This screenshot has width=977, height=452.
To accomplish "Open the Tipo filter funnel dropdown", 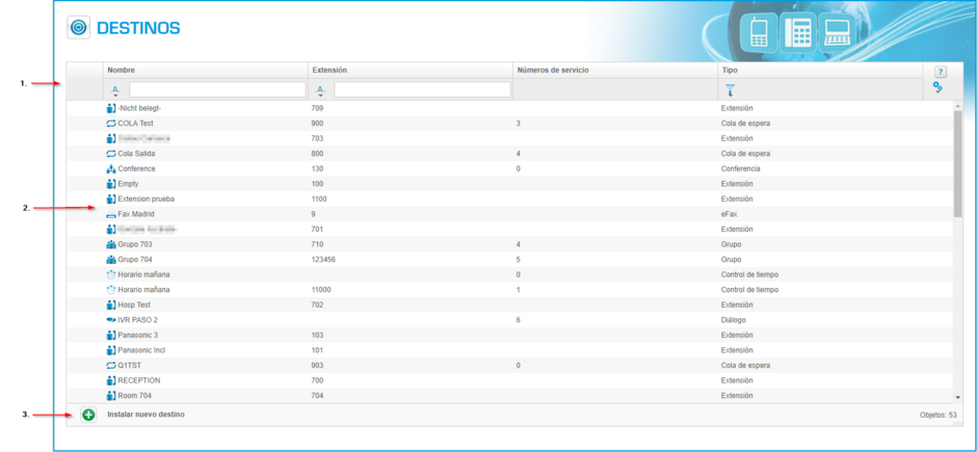I will tap(730, 90).
